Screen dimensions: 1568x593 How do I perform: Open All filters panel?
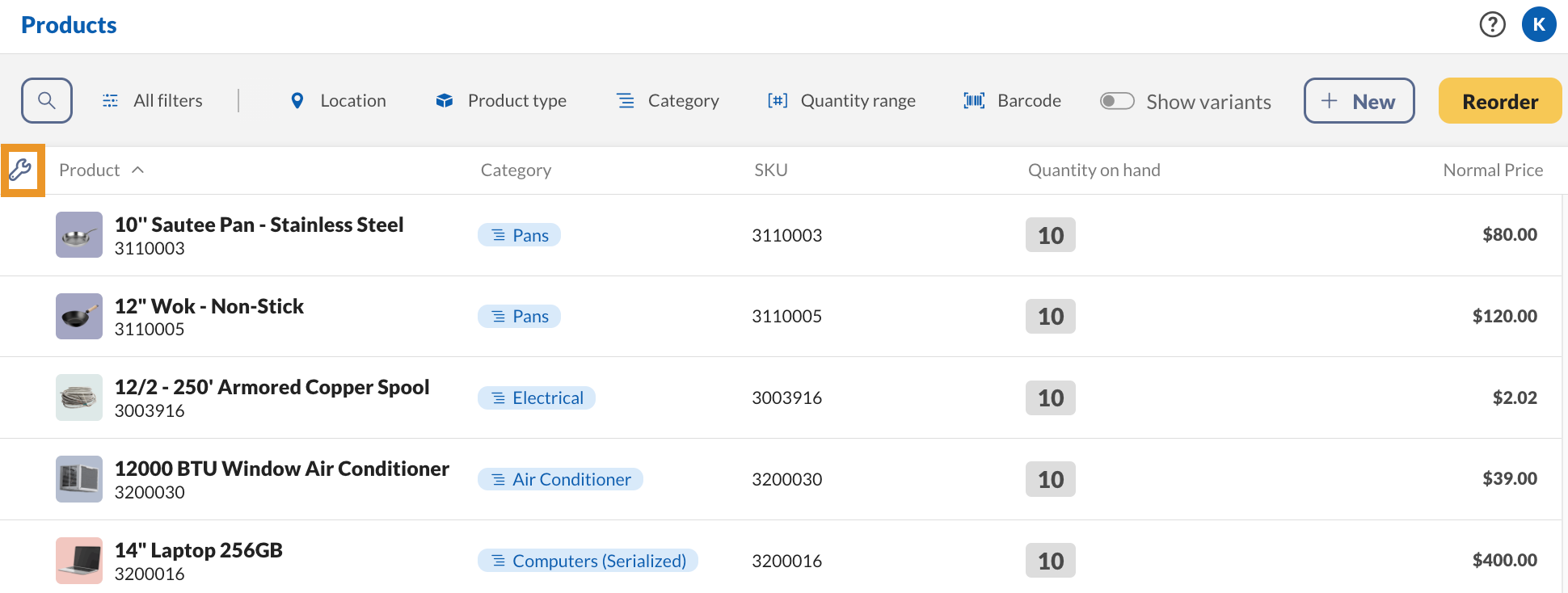153,101
